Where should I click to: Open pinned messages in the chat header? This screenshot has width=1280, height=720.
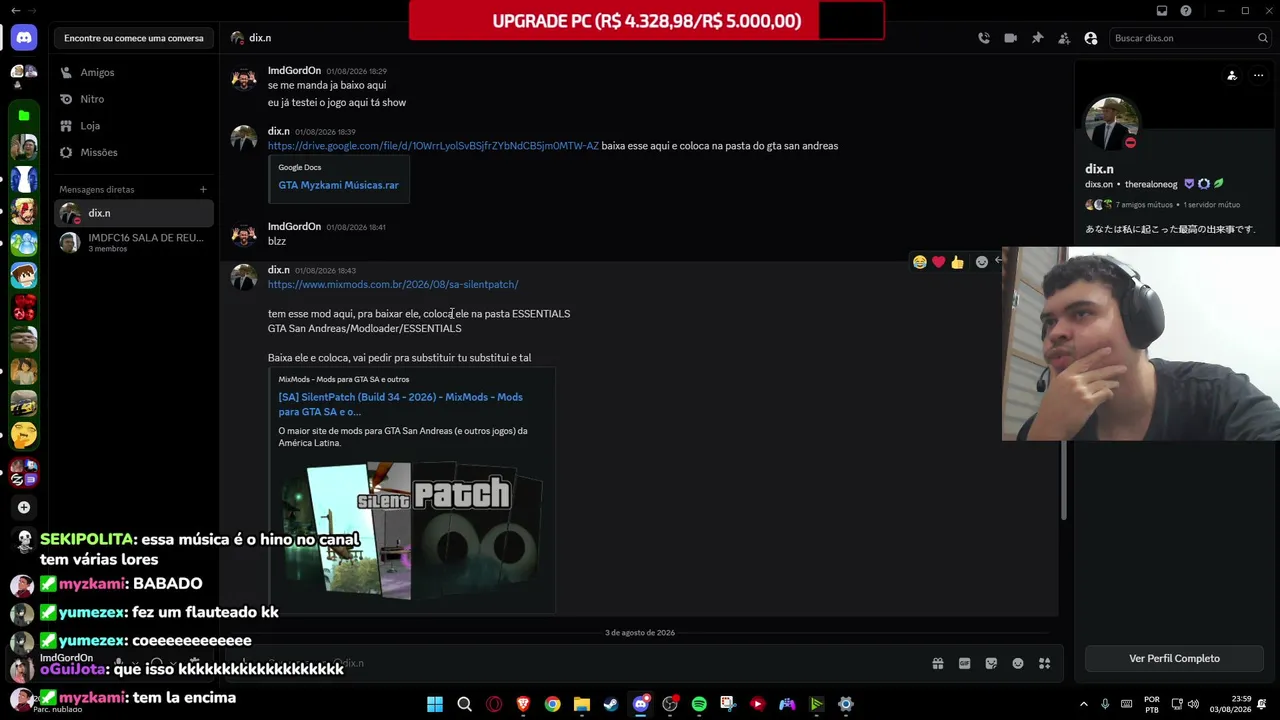click(1037, 38)
